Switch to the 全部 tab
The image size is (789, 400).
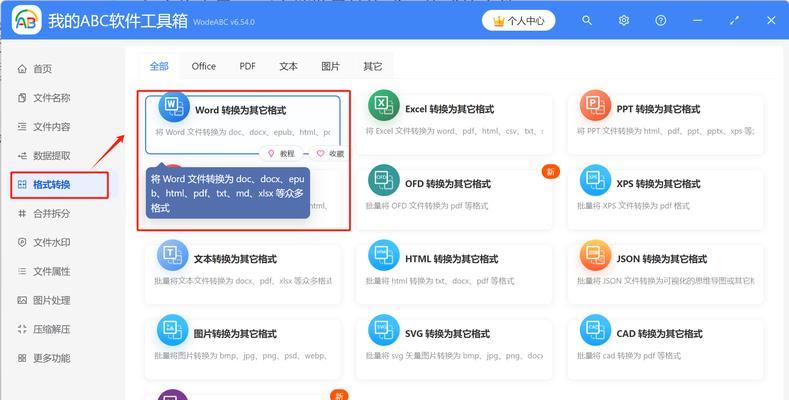(x=159, y=66)
